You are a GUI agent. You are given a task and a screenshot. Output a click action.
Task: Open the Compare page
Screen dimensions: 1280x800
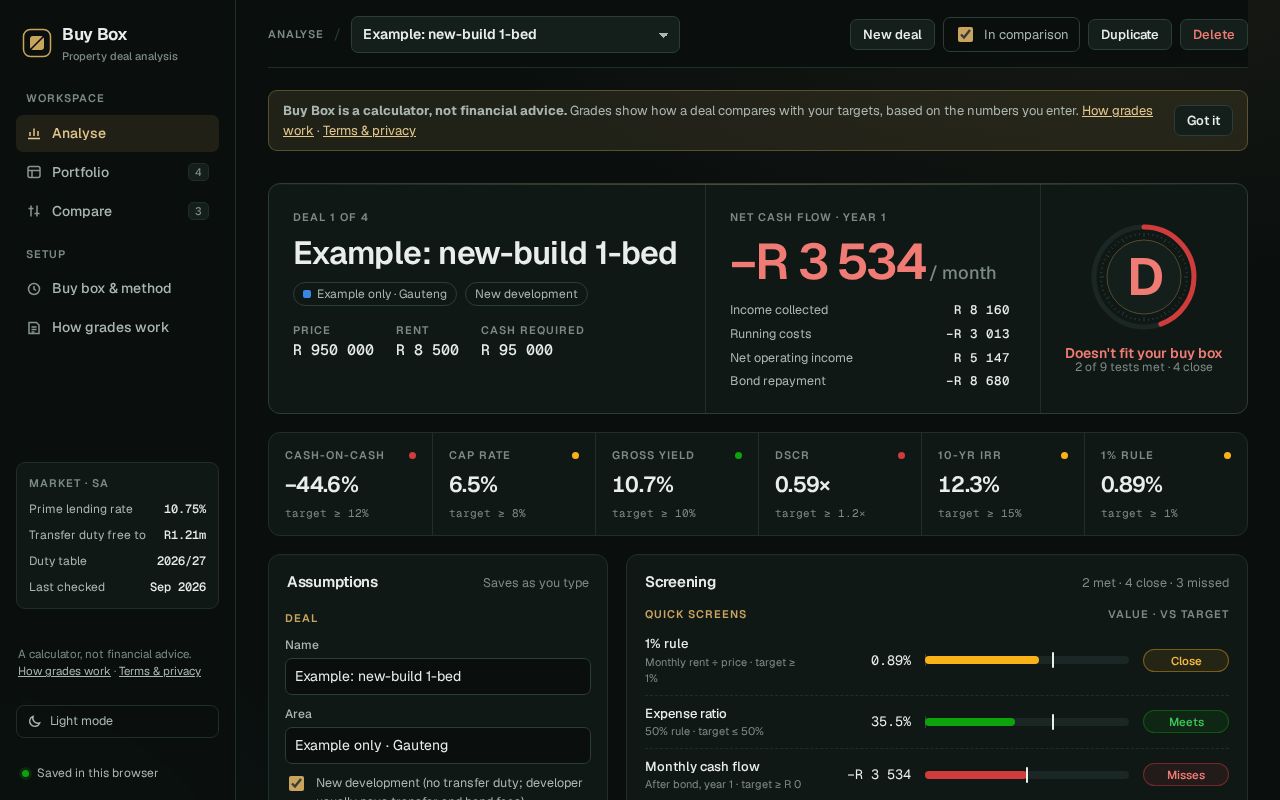[x=117, y=211]
